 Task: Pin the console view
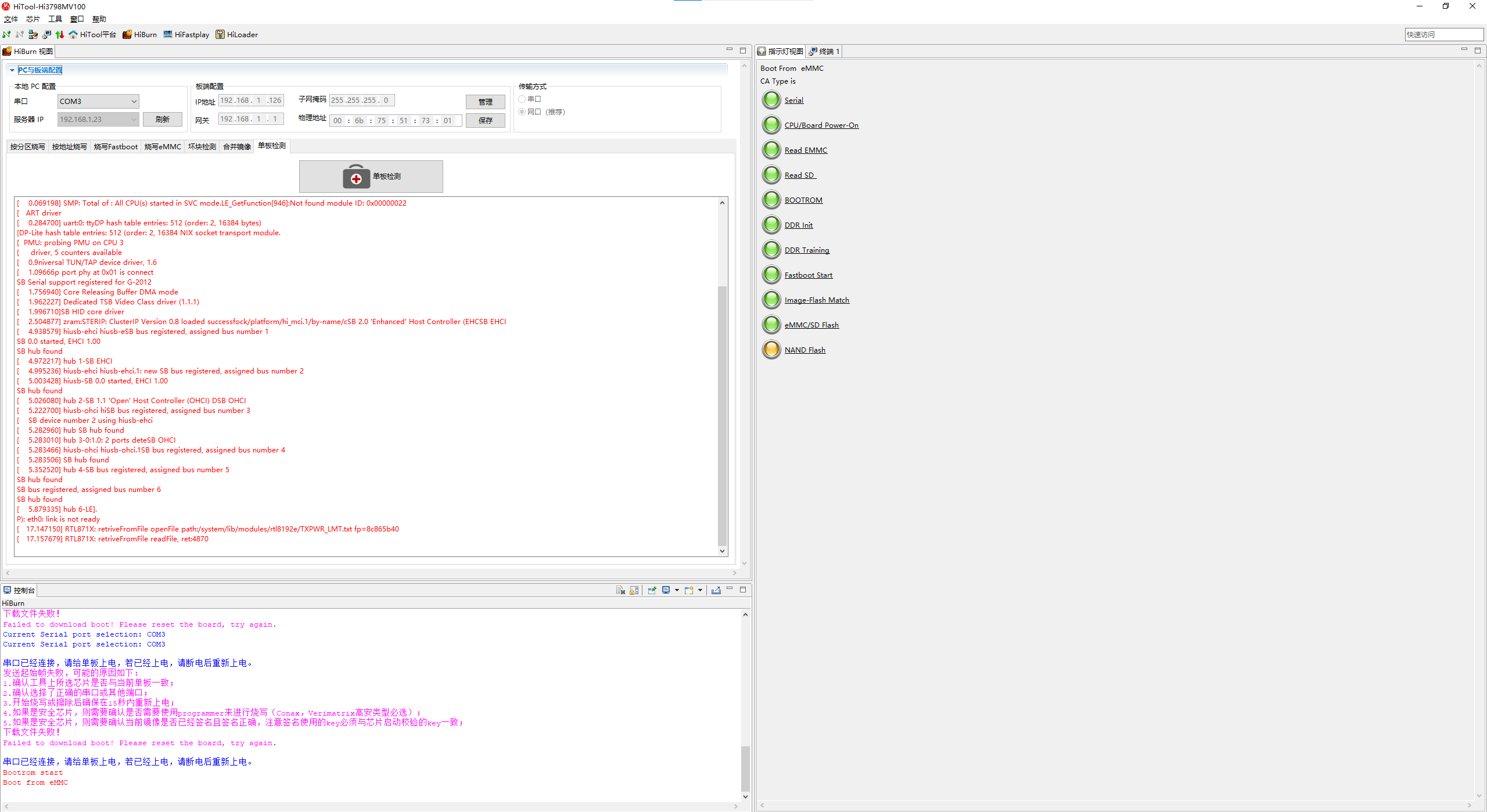coord(652,590)
